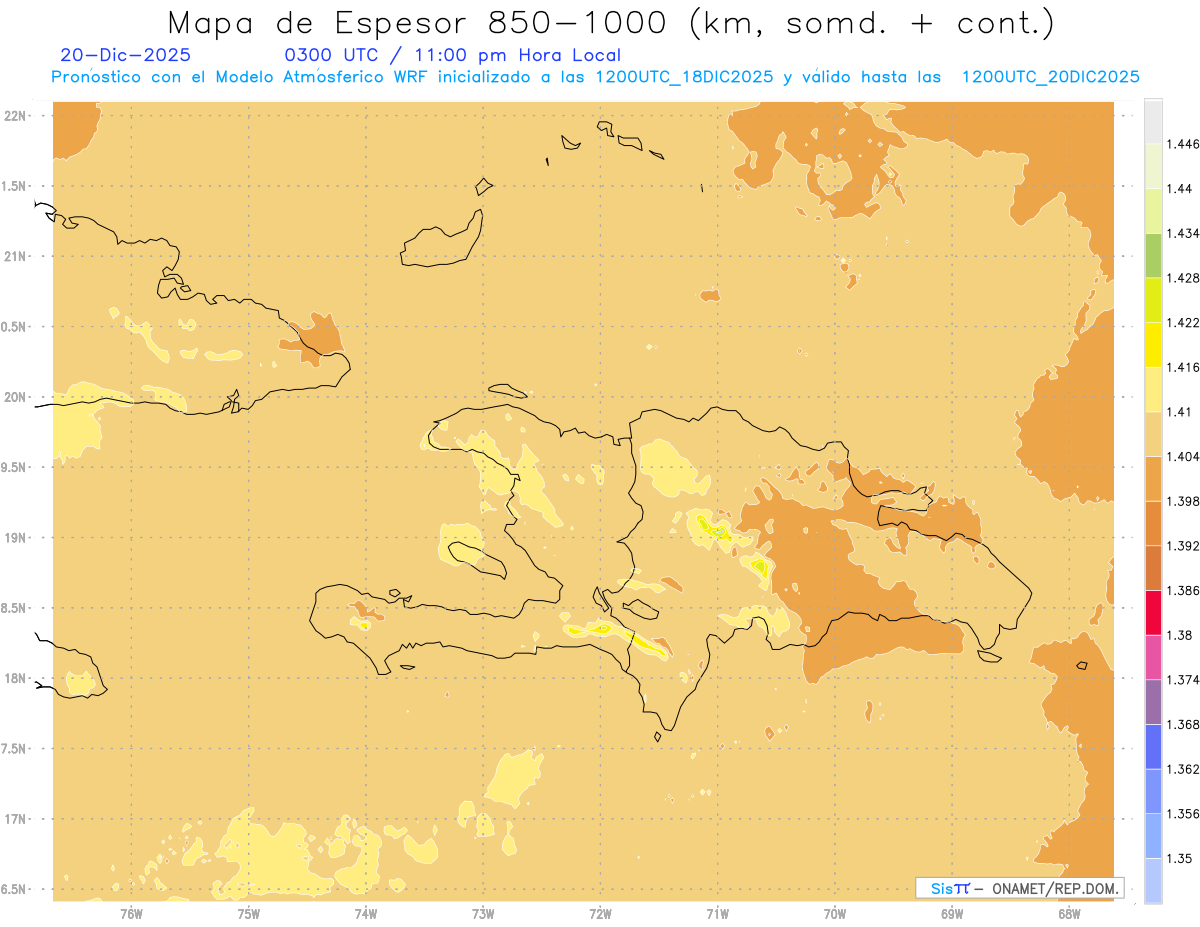Select the '6.5N' latitude tick label
The width and height of the screenshot is (1200, 927).
(14, 890)
